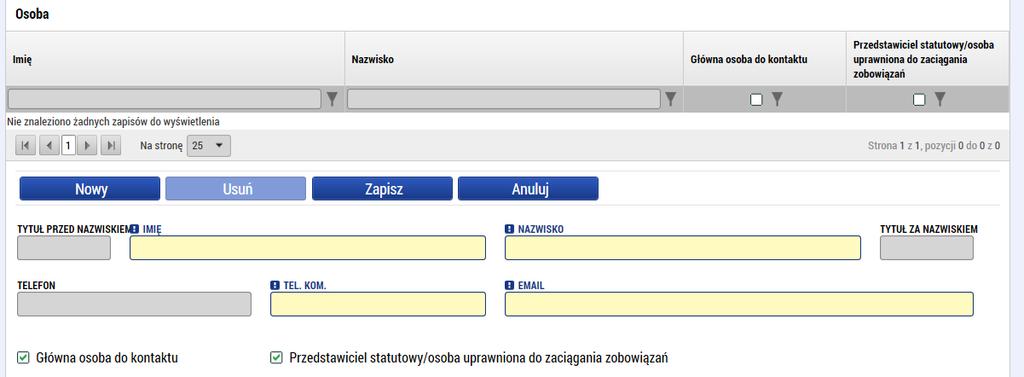Click the Nowy button
1024x377 pixels.
pos(90,189)
